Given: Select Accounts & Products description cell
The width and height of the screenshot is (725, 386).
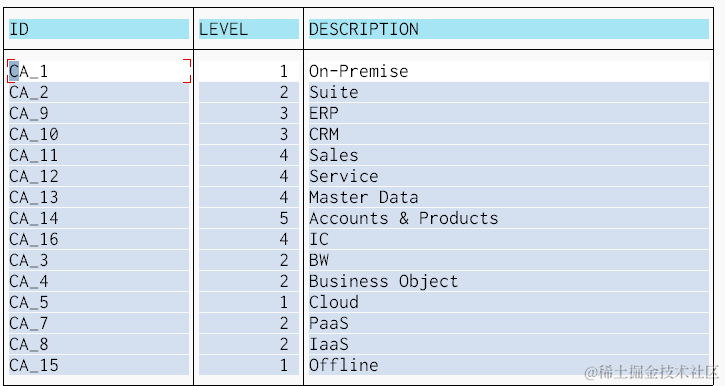Looking at the screenshot, I should click(509, 218).
